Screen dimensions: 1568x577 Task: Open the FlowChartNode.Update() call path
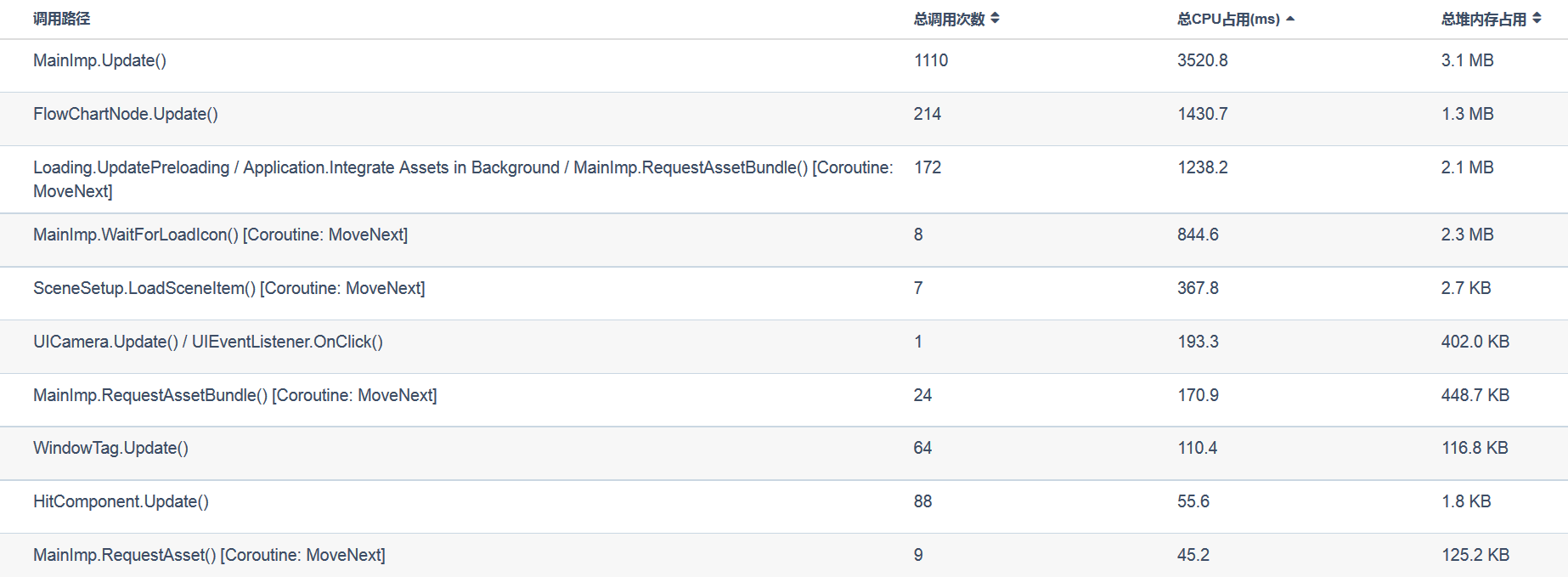126,114
